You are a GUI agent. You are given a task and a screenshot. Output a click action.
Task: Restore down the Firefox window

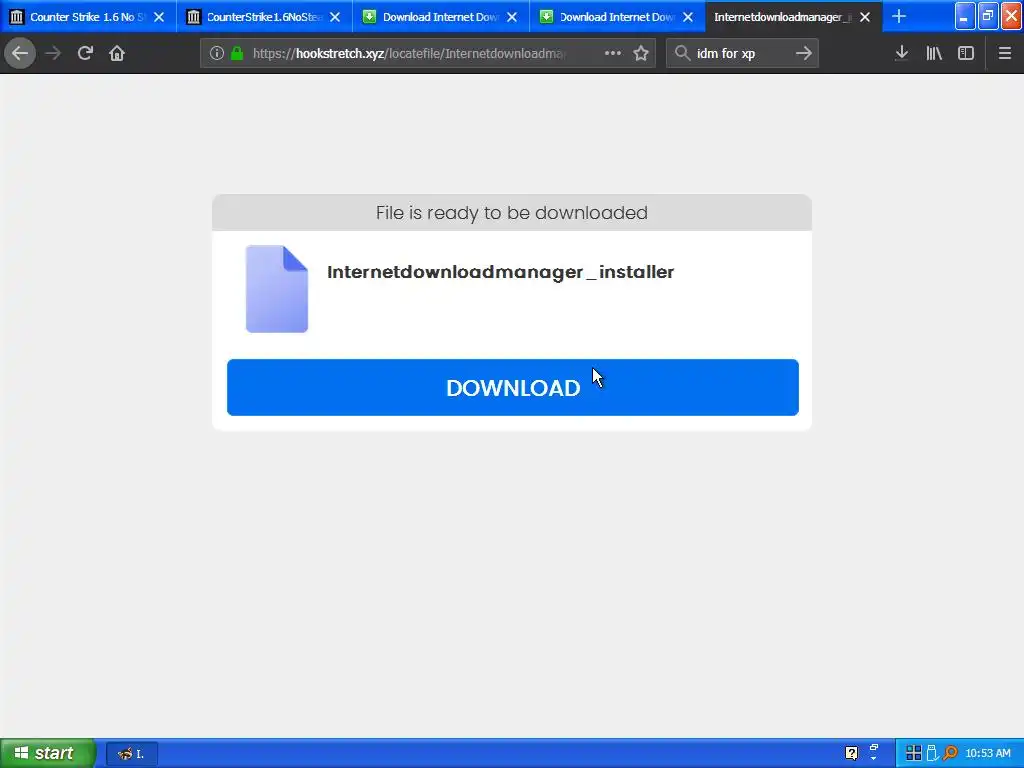click(988, 16)
